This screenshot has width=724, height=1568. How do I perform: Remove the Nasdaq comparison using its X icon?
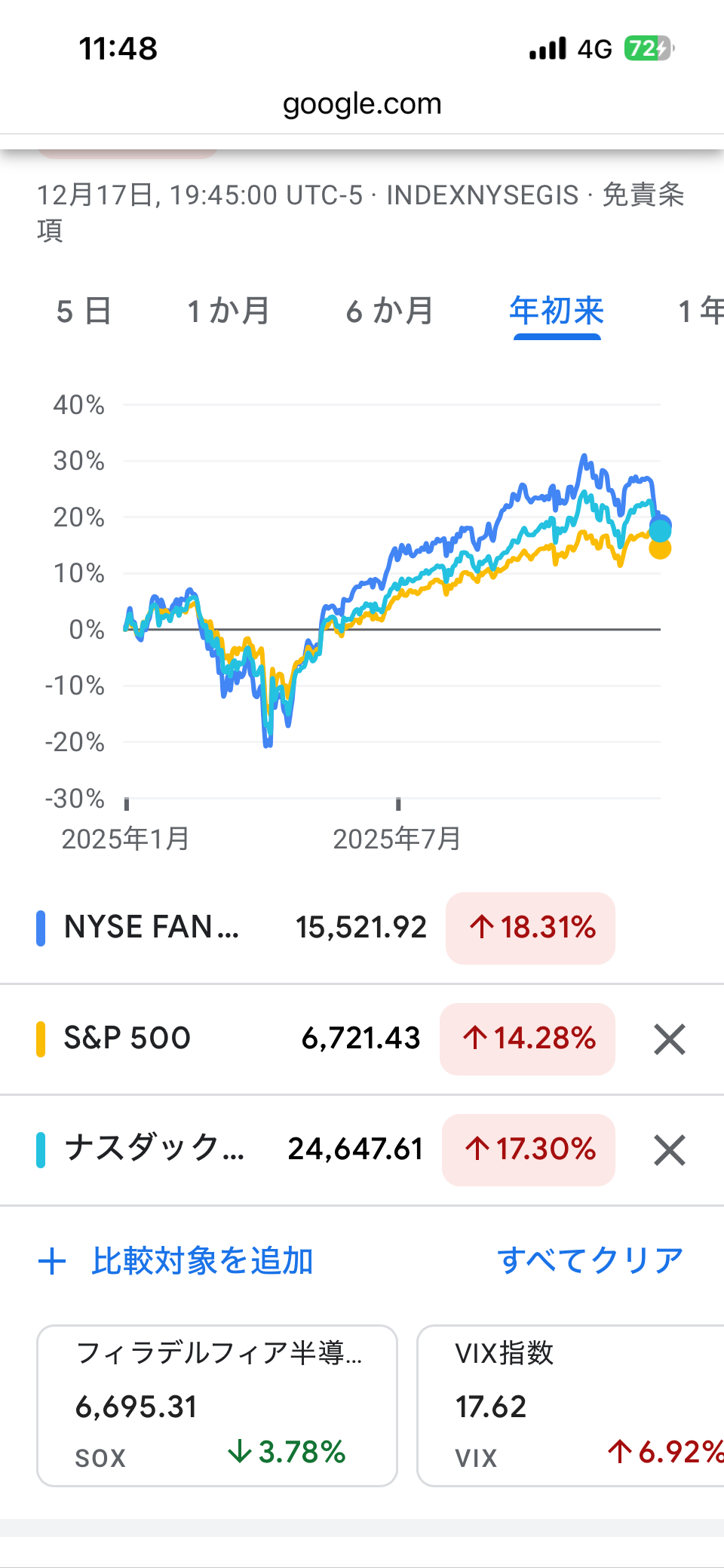click(x=669, y=1150)
